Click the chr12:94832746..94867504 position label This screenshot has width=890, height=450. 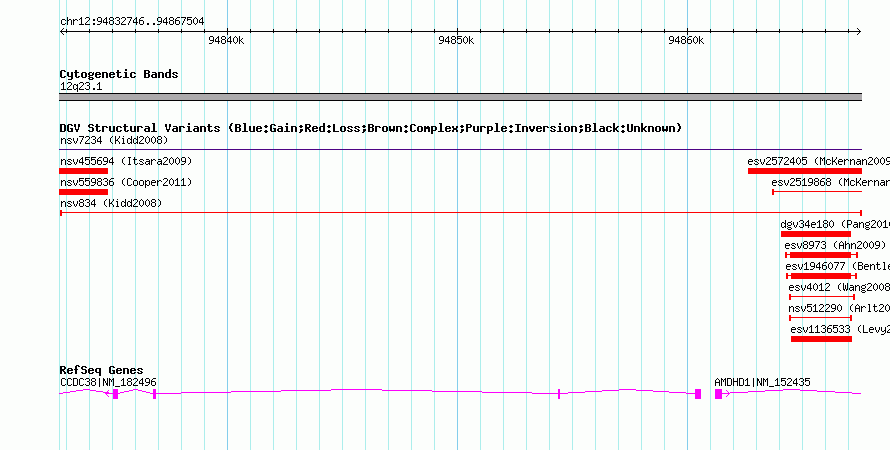[132, 22]
